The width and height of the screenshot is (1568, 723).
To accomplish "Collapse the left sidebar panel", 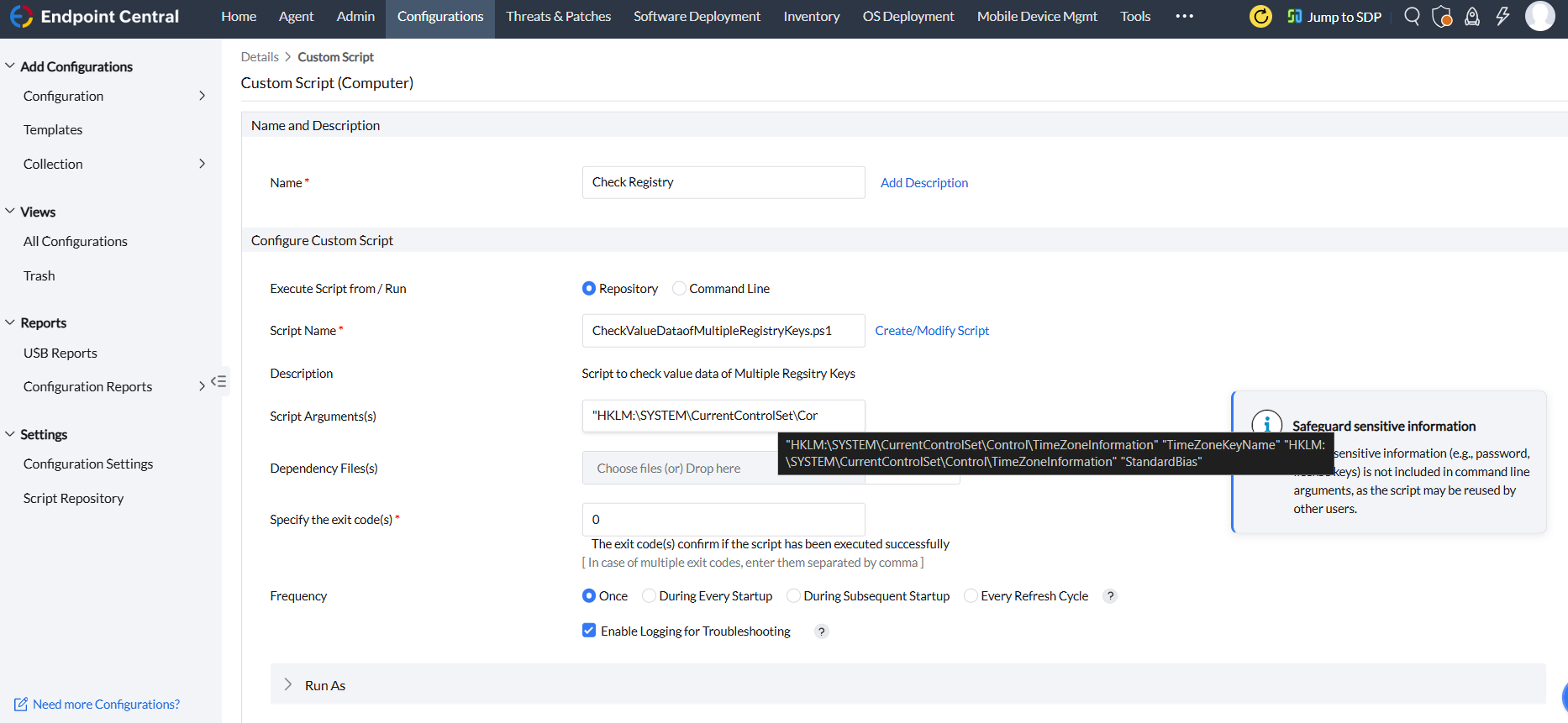I will (218, 381).
